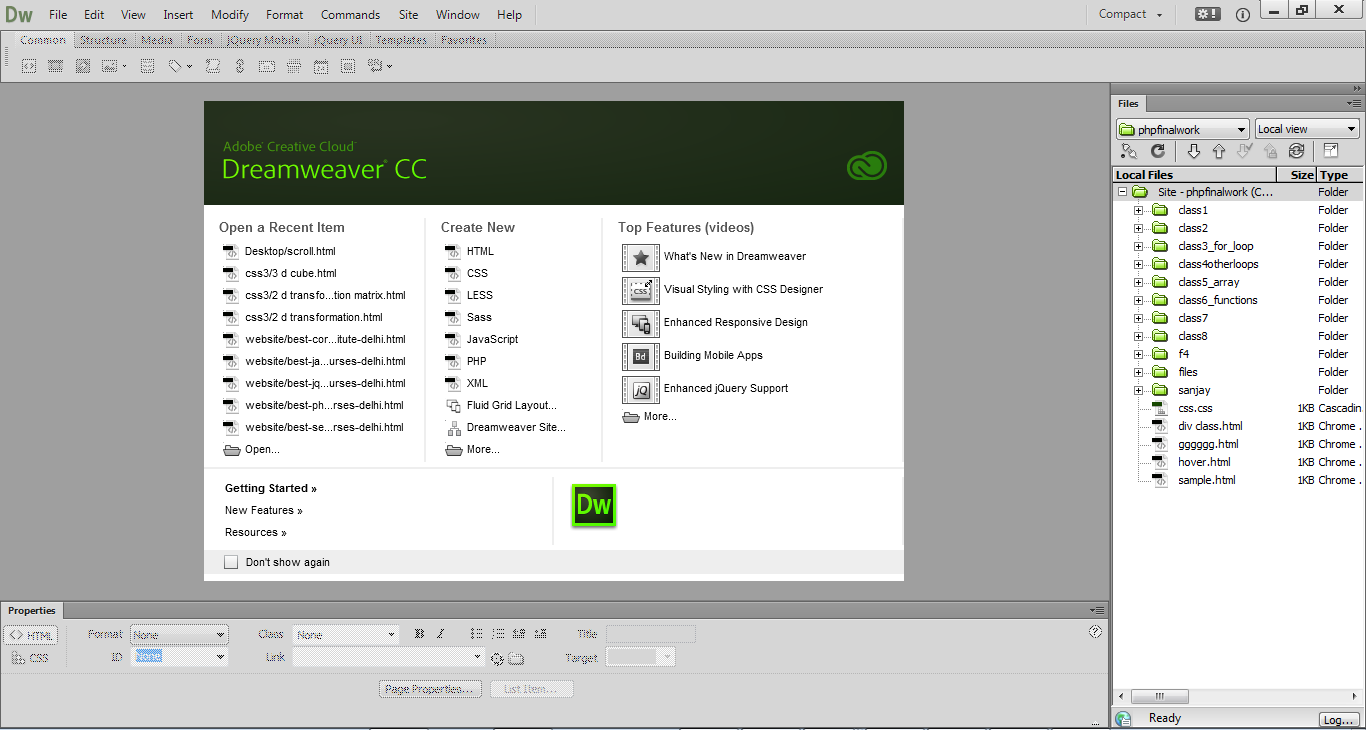Click the Getting Started link
The height and width of the screenshot is (730, 1366).
[x=271, y=488]
